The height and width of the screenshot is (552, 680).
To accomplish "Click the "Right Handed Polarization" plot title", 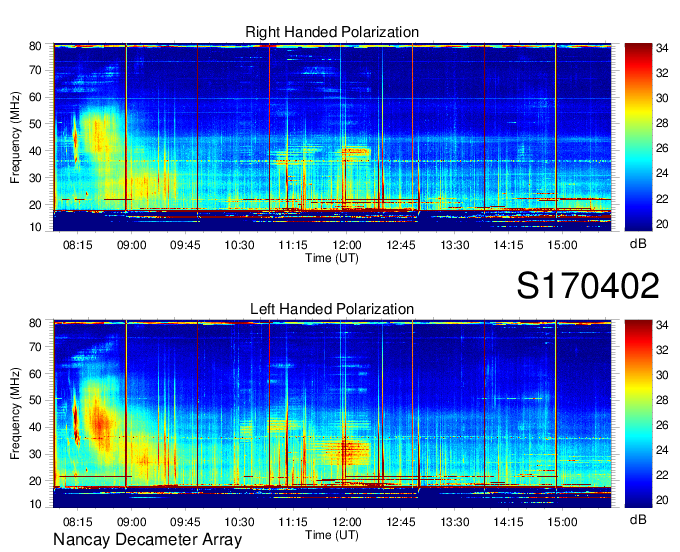I will tap(332, 32).
